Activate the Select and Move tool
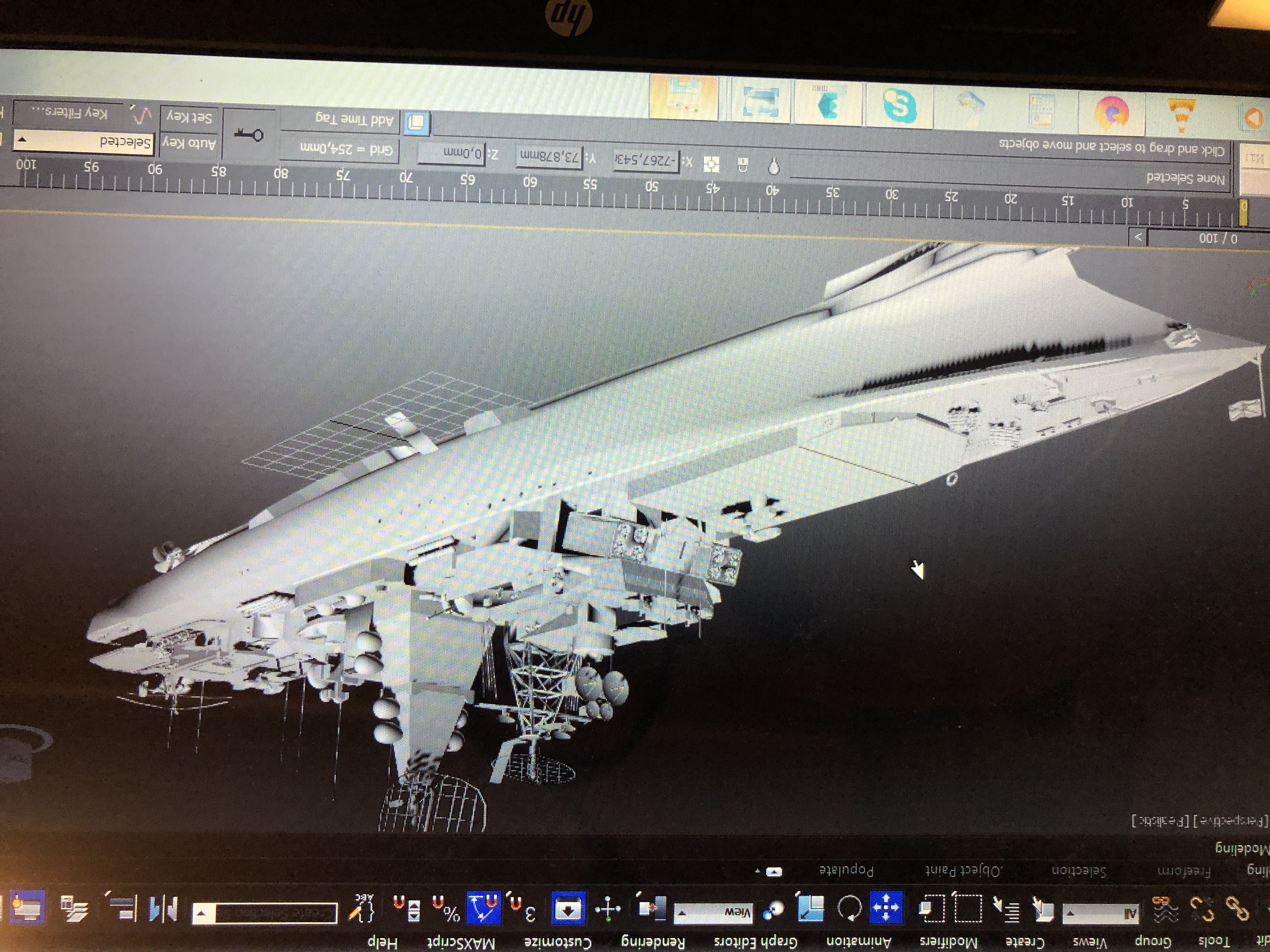The image size is (1270, 952). [x=886, y=908]
